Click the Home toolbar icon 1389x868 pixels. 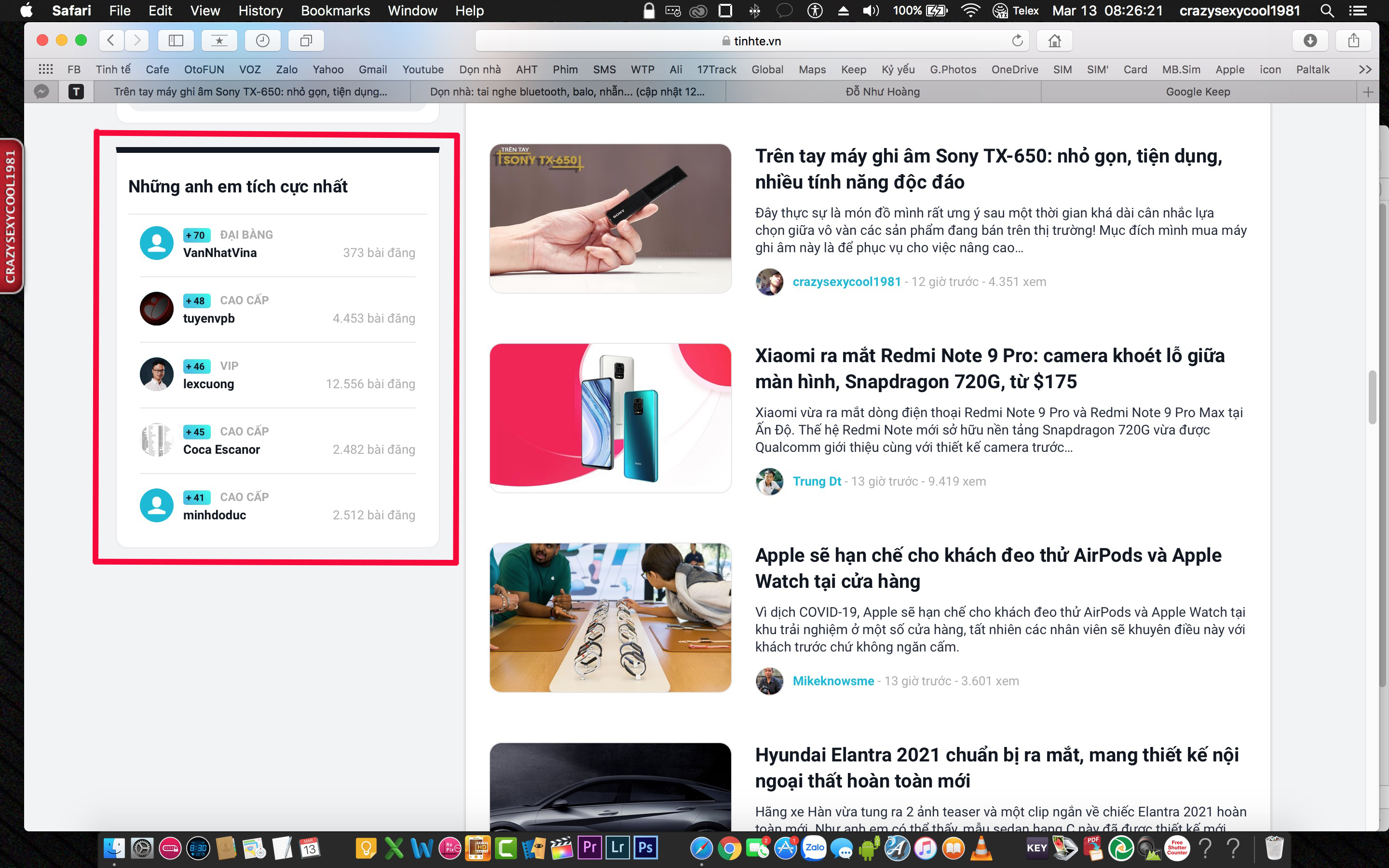tap(1054, 40)
